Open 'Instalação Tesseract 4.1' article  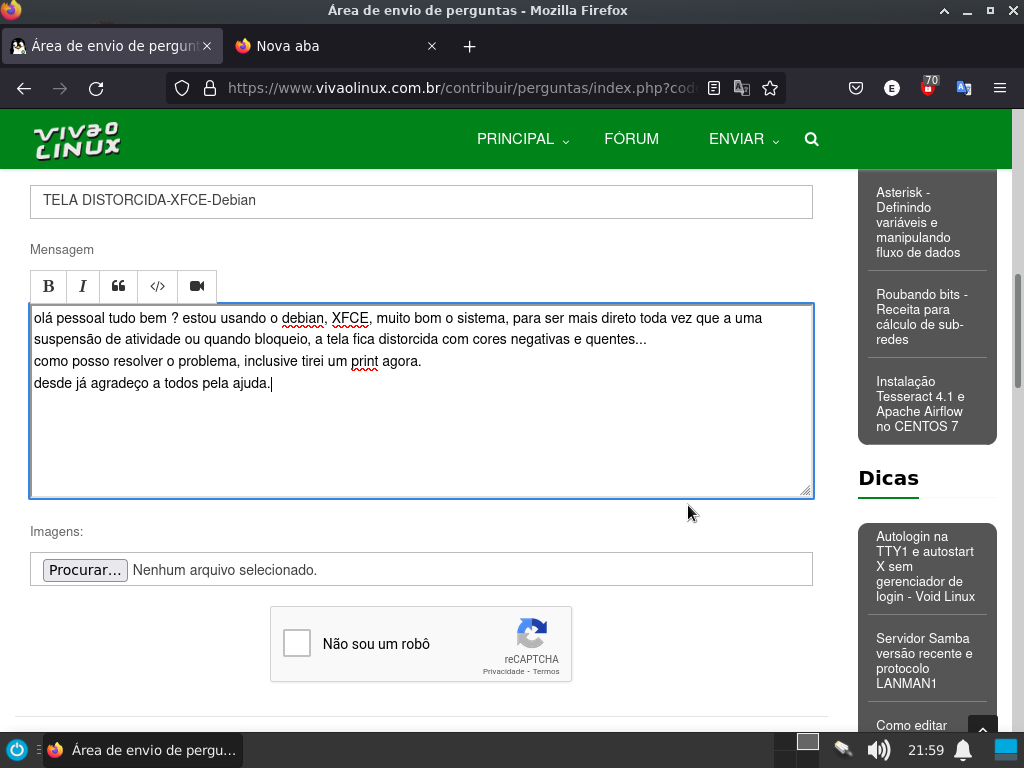pos(920,404)
